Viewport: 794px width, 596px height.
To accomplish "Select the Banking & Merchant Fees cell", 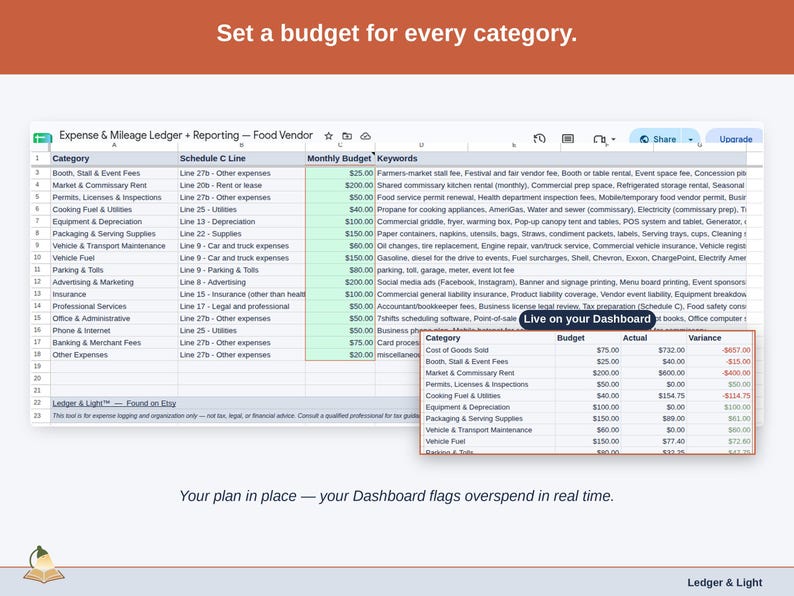I will tap(114, 343).
